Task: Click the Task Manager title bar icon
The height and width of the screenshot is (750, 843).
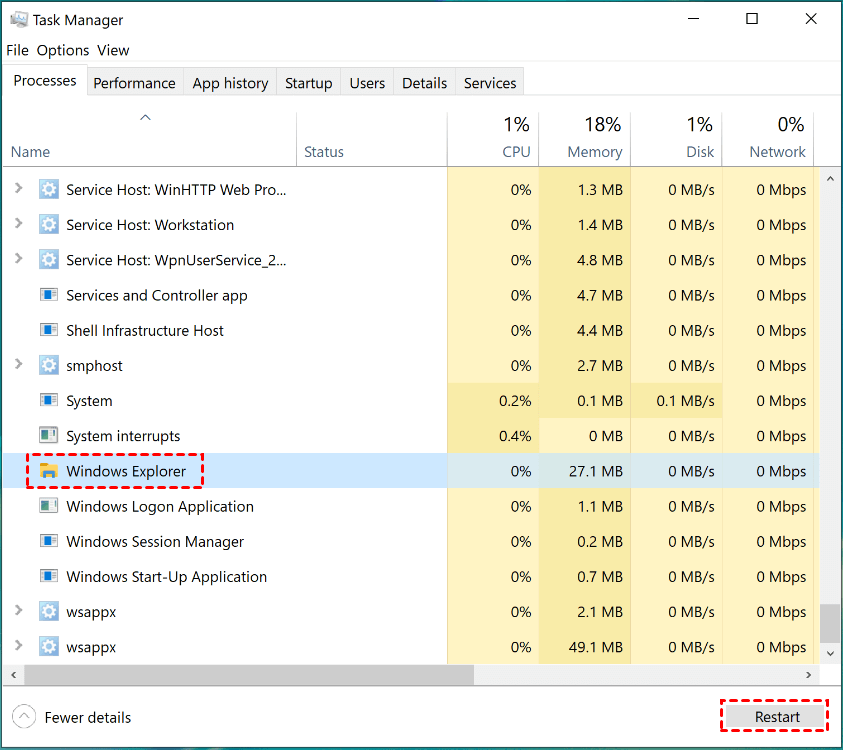Action: 18,19
